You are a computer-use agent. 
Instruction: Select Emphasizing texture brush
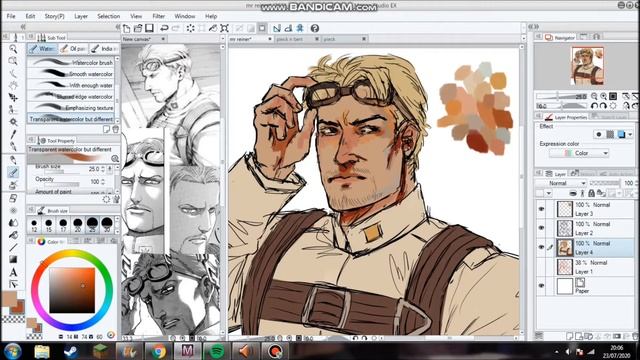pyautogui.click(x=71, y=108)
